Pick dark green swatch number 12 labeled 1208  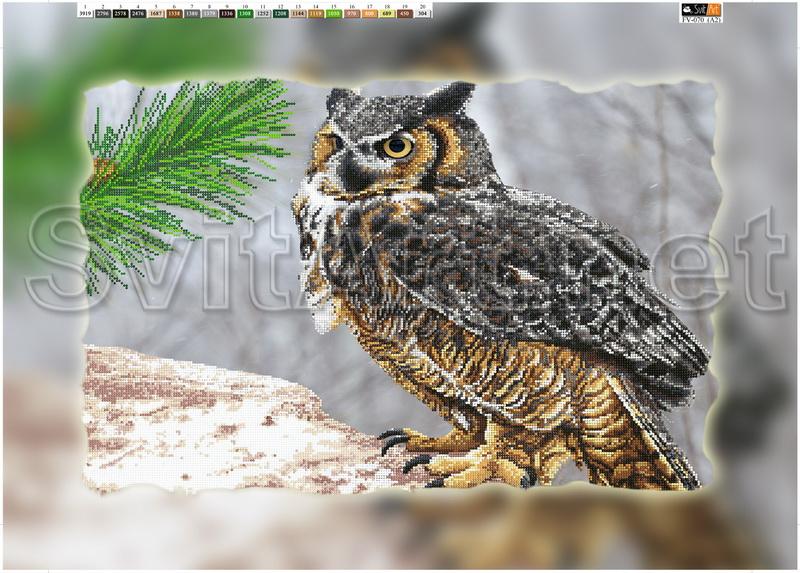pyautogui.click(x=281, y=14)
